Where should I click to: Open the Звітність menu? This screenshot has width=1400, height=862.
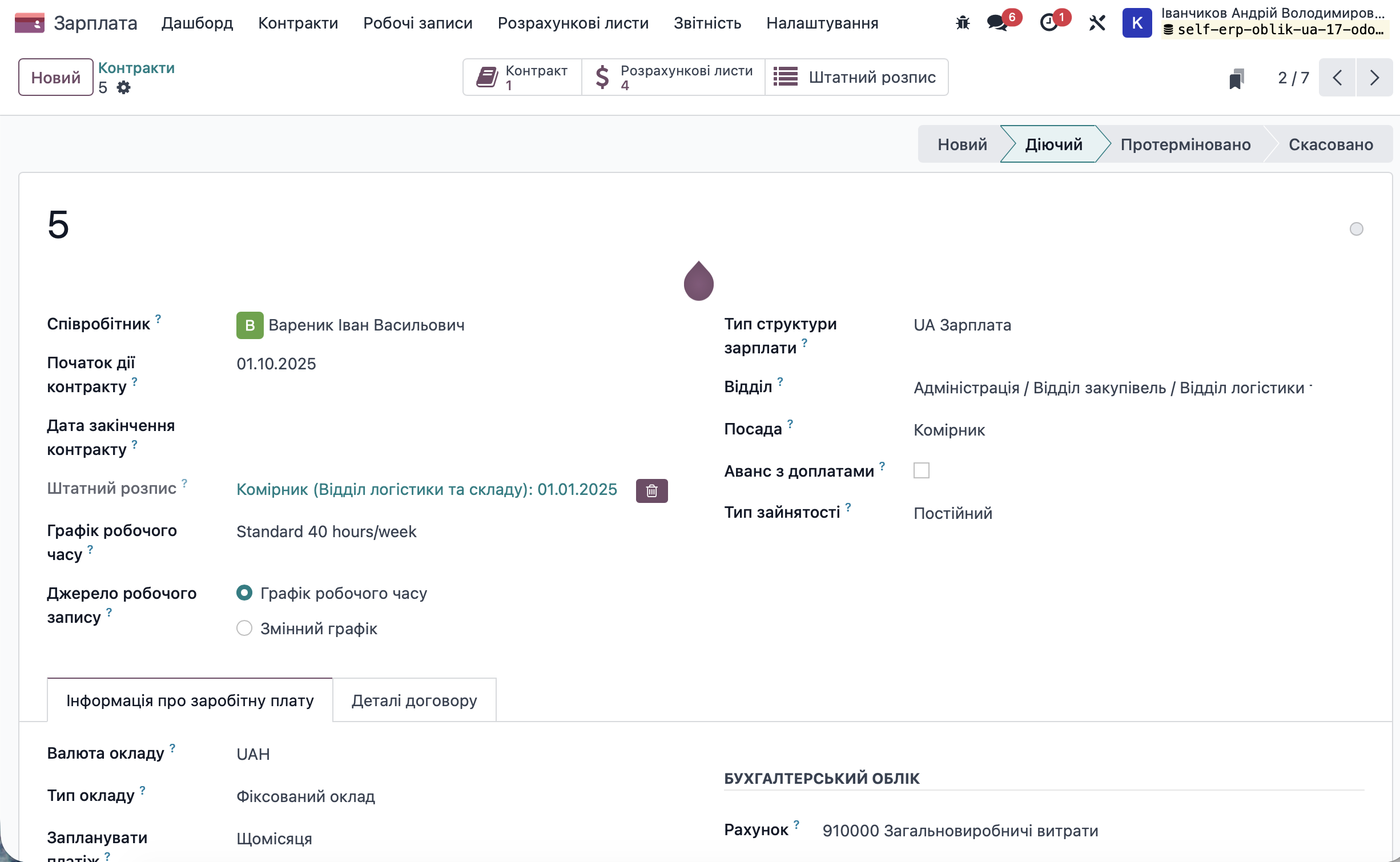pyautogui.click(x=707, y=23)
